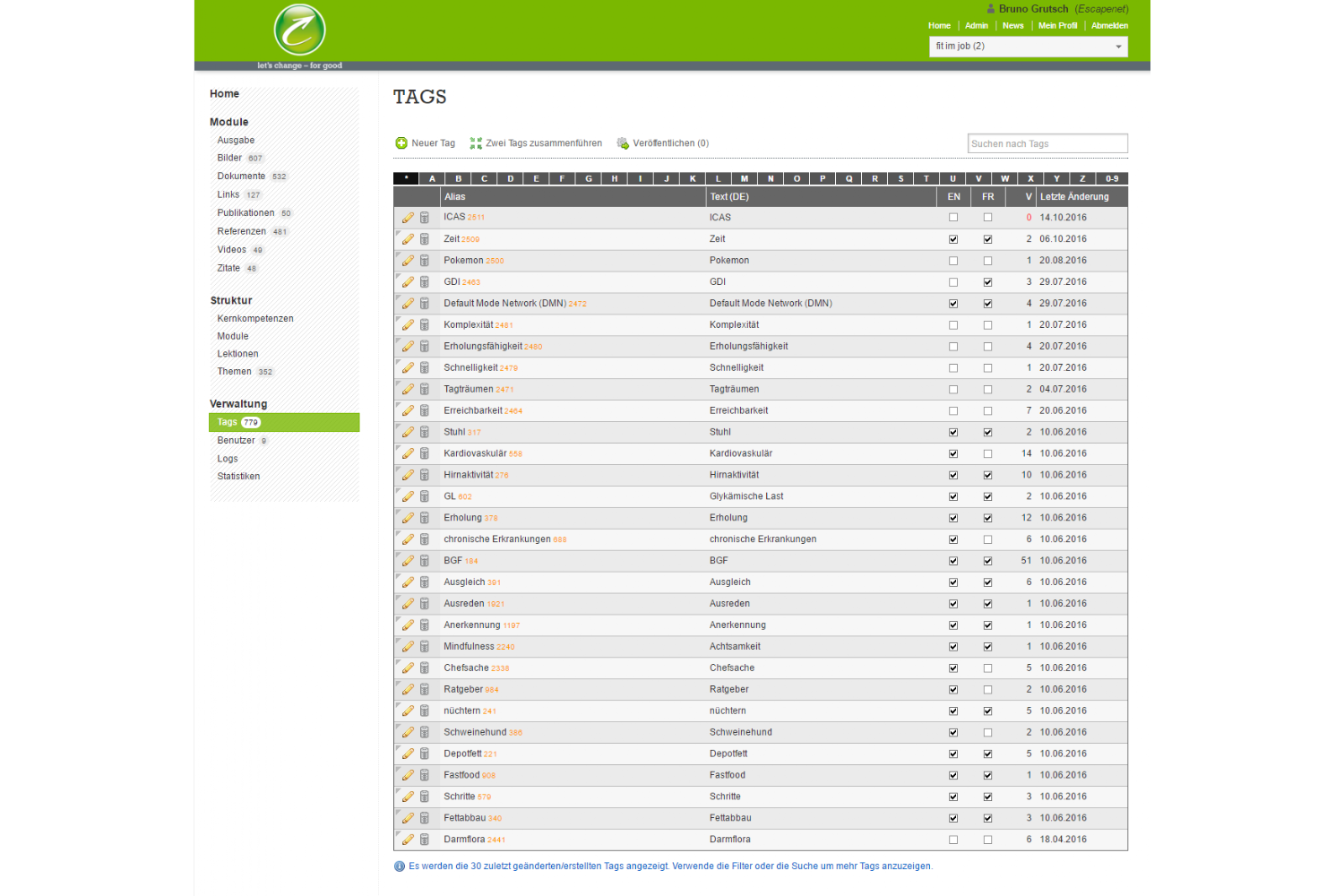Open Statistiken in the Verwaltung menu
Viewport: 1344px width, 896px height.
[238, 477]
